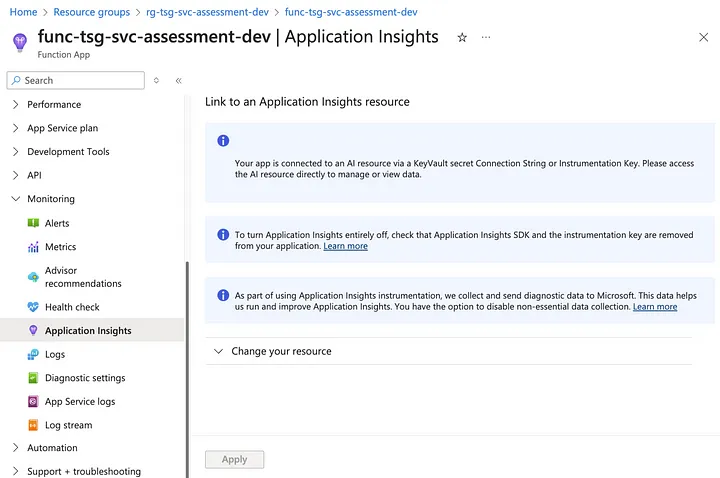
Task: Click Learn more about turning off Insights
Action: [345, 246]
